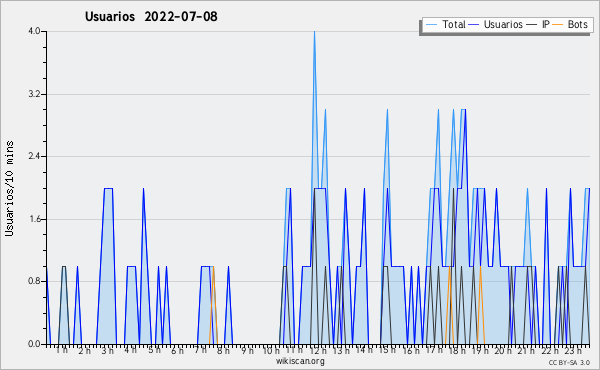
Task: Click the '22 h' x-axis label
Action: pyautogui.click(x=550, y=351)
